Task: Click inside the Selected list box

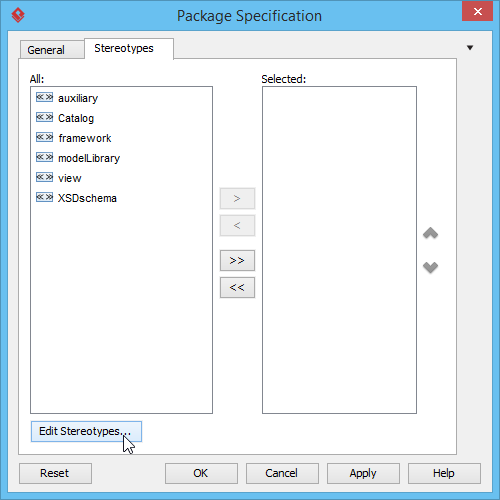Action: point(339,250)
